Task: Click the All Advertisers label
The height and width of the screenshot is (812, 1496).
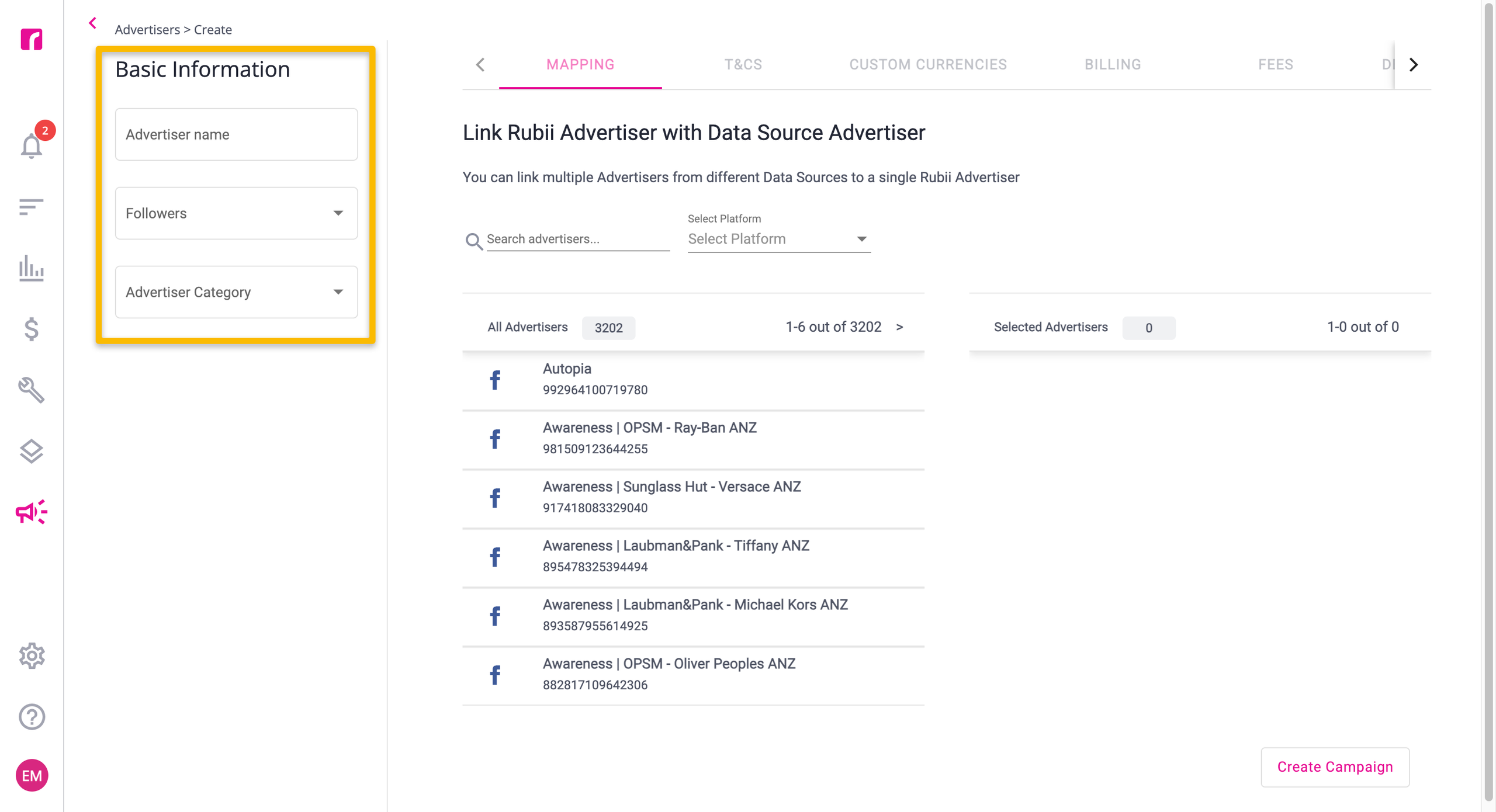Action: 527,327
